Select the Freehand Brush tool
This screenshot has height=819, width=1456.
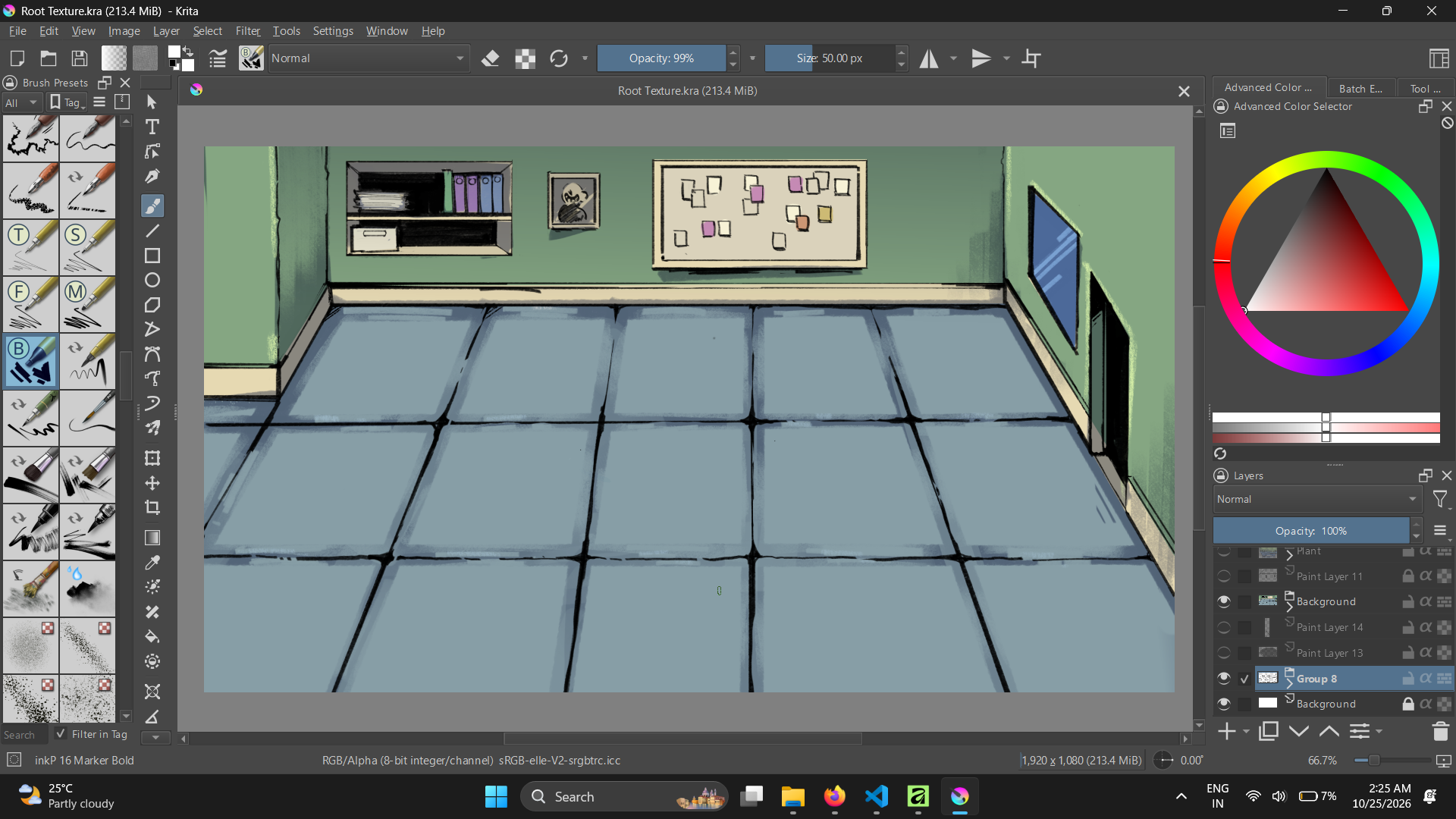[152, 206]
